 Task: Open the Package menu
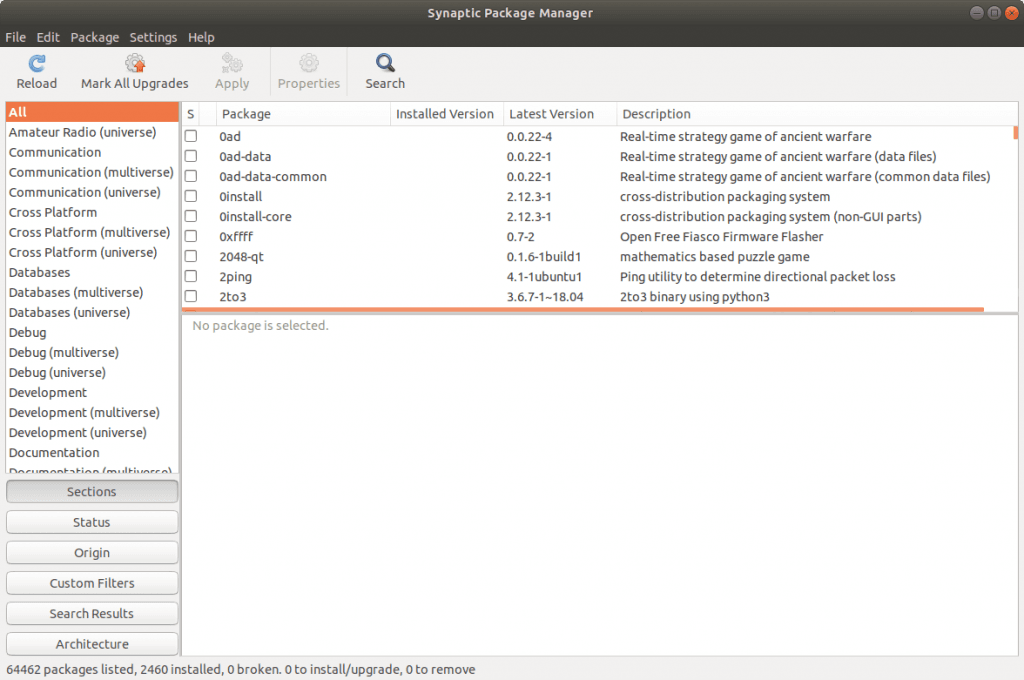pyautogui.click(x=94, y=37)
